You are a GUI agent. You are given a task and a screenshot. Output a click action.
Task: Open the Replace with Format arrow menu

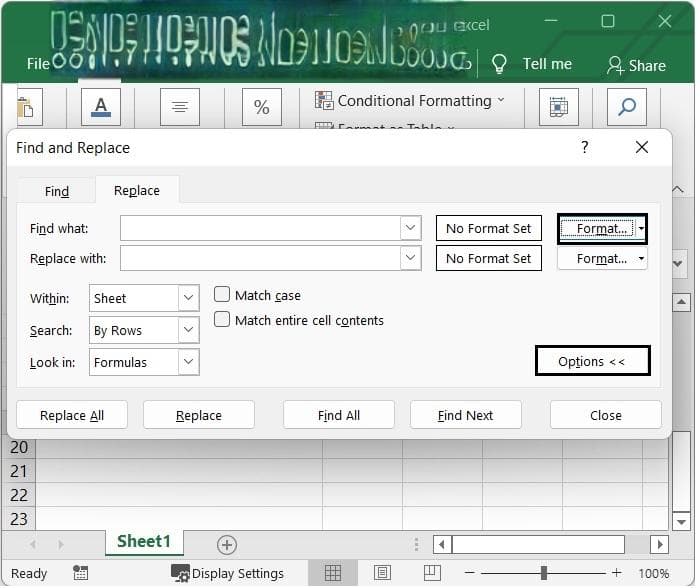click(641, 259)
